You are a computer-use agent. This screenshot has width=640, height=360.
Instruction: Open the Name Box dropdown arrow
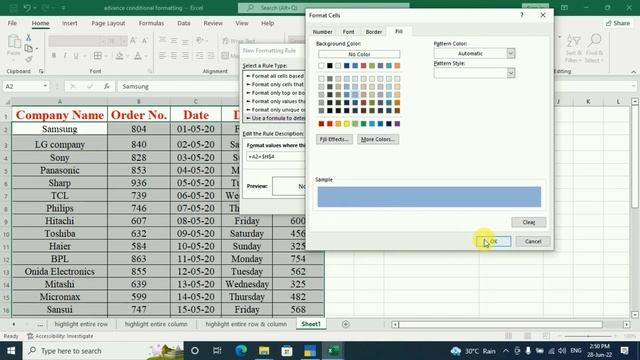click(x=45, y=86)
